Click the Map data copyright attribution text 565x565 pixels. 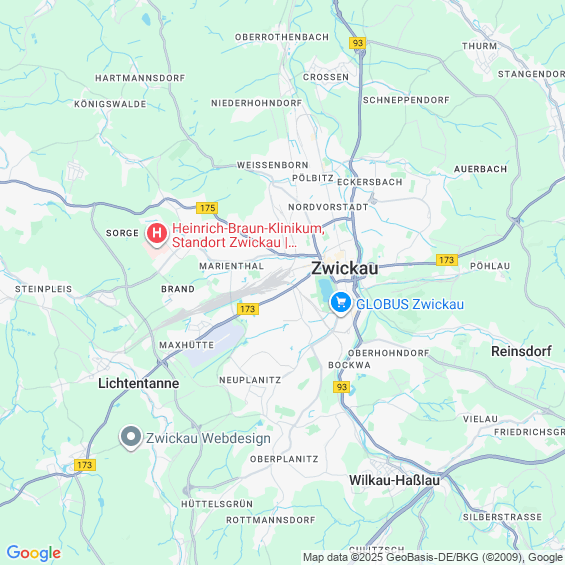(x=433, y=557)
